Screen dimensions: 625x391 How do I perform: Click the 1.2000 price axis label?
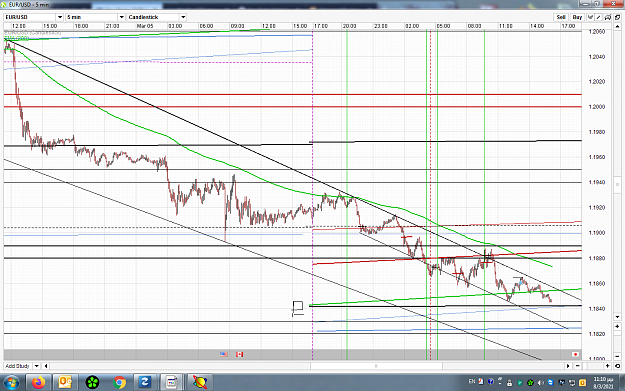click(596, 107)
